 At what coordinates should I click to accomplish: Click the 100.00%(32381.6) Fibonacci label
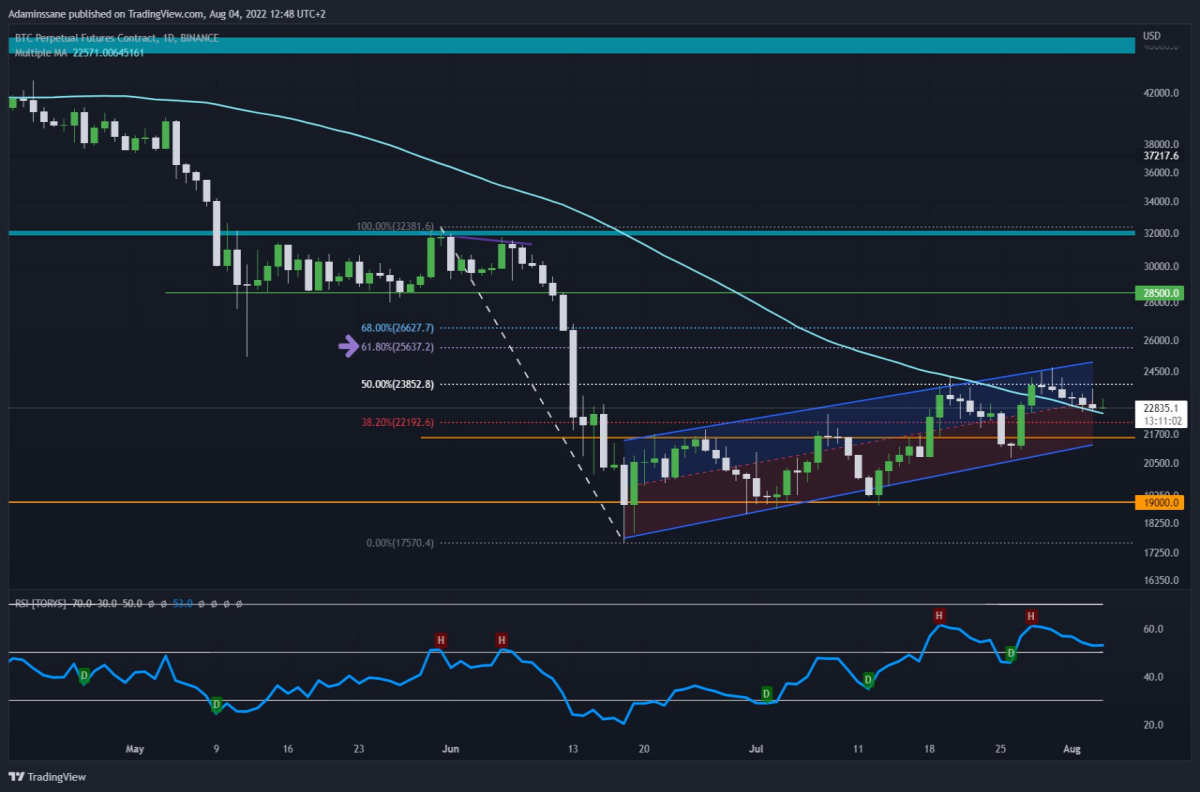[396, 227]
